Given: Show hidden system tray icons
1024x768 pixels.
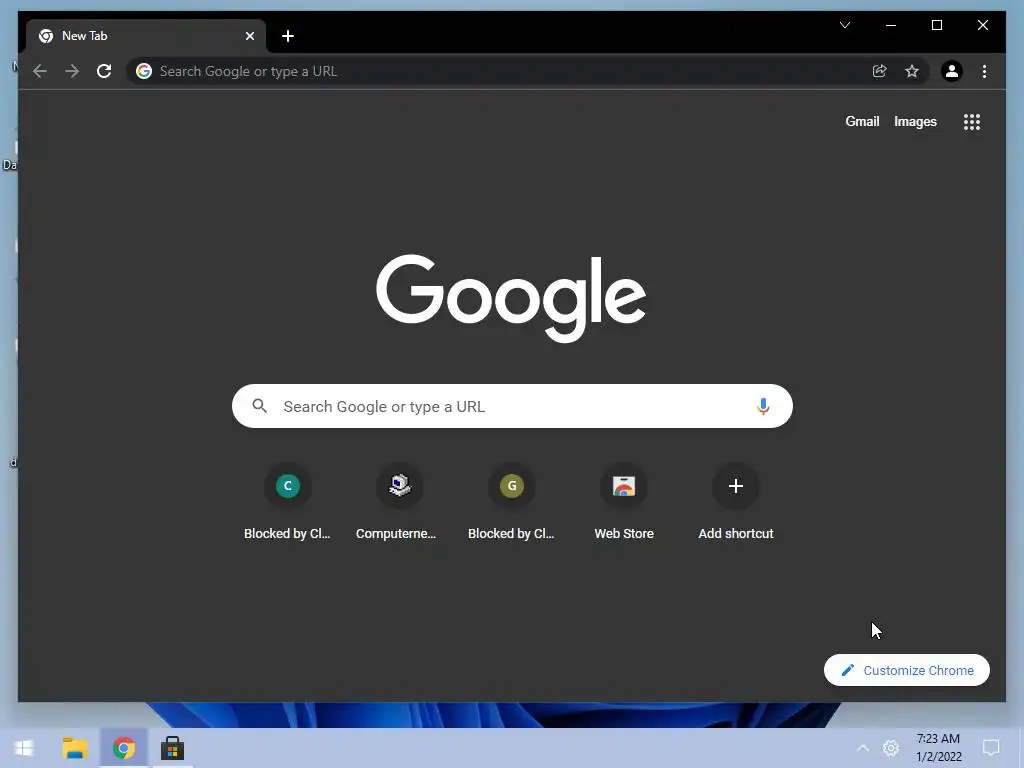Looking at the screenshot, I should (863, 748).
